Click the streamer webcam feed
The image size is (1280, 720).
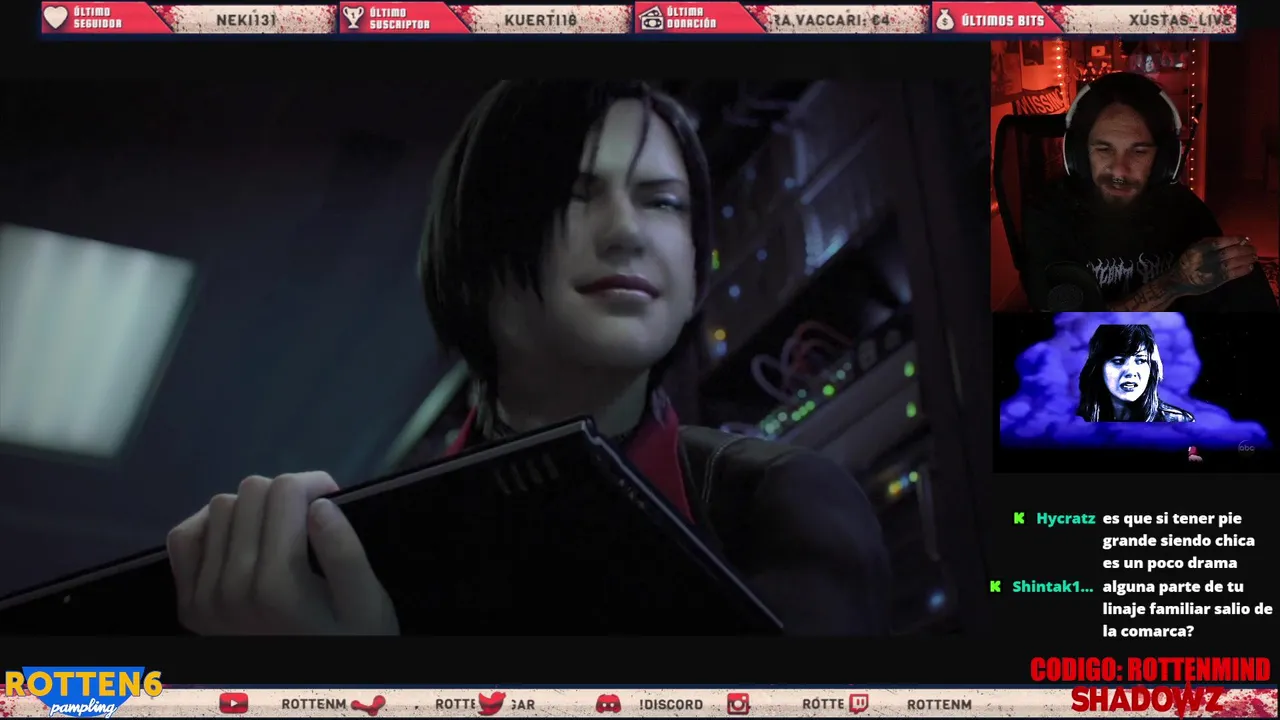1135,175
